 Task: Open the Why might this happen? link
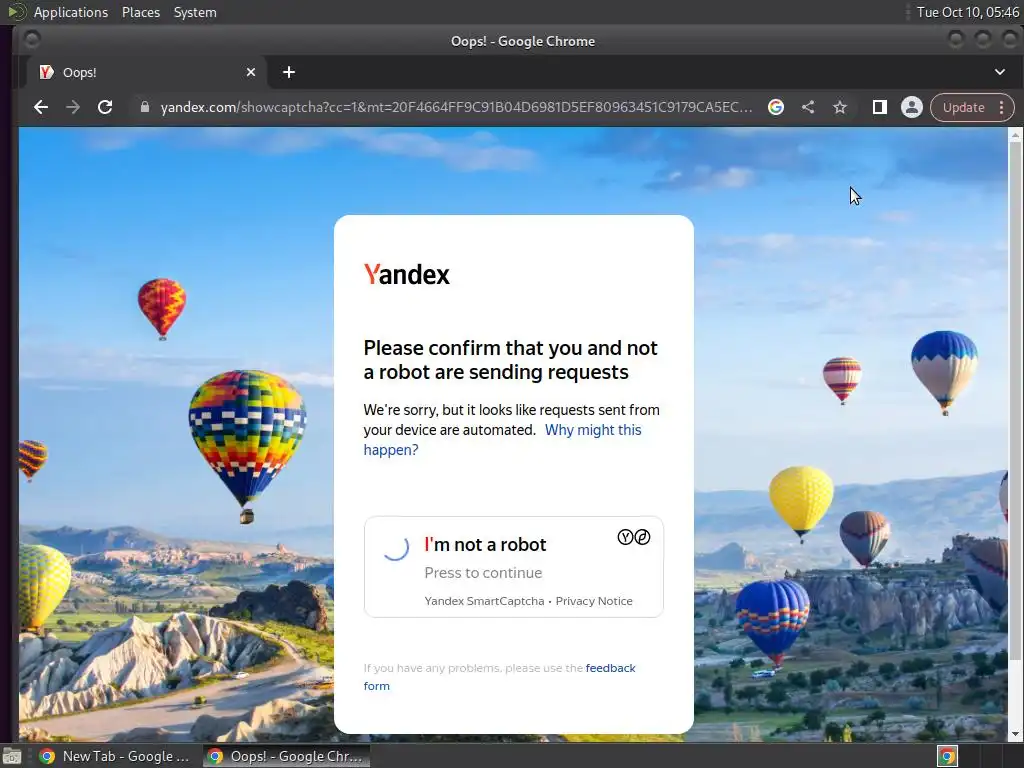pyautogui.click(x=502, y=440)
